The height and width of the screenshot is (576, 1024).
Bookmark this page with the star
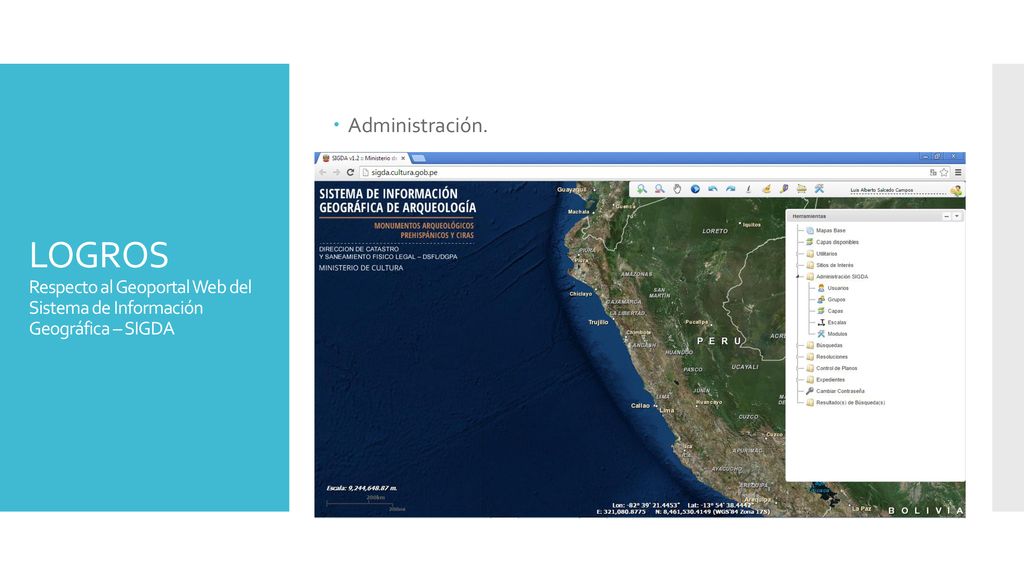[x=944, y=172]
